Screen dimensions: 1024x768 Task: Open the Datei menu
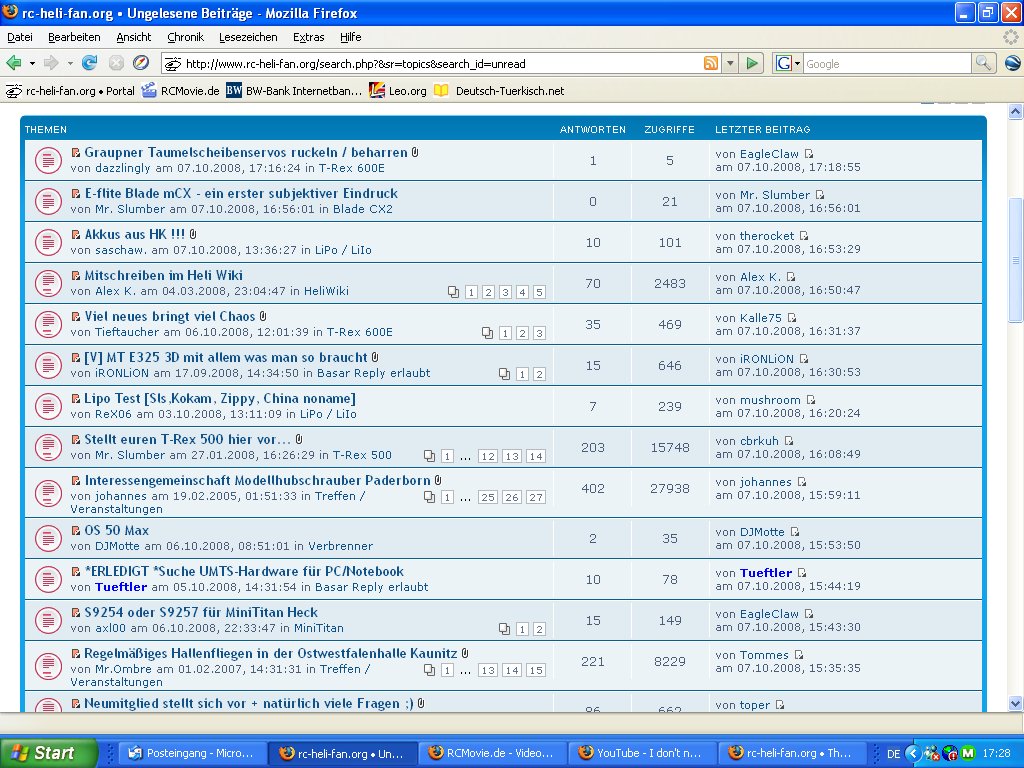20,37
